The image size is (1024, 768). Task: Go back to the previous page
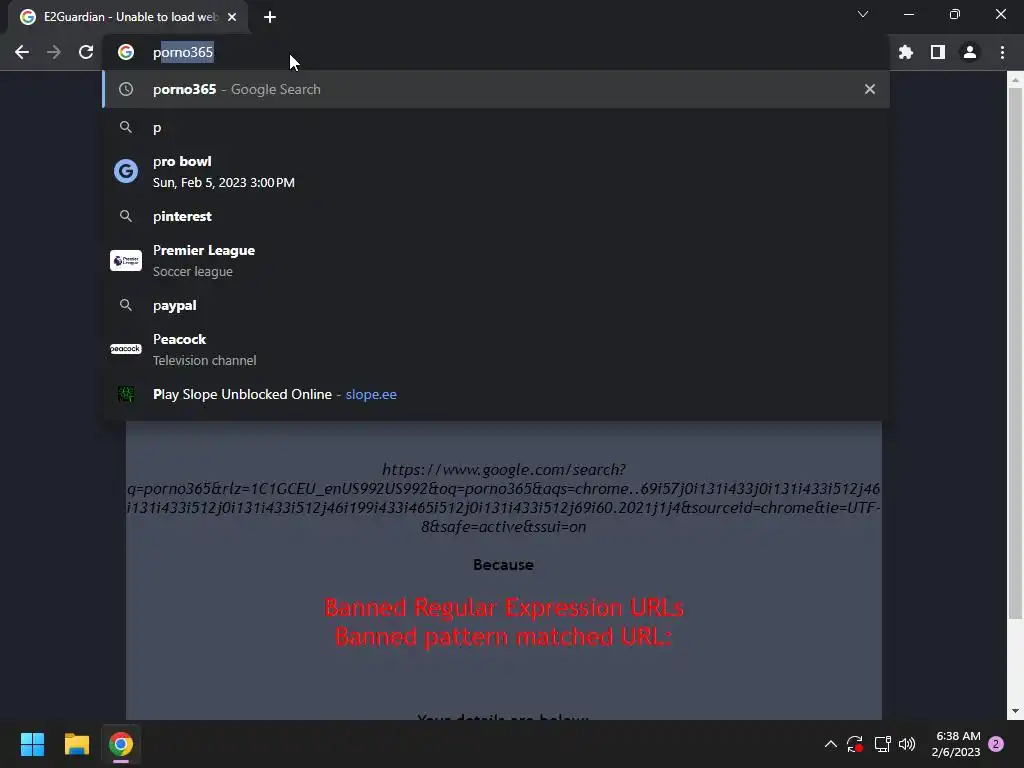pos(22,52)
